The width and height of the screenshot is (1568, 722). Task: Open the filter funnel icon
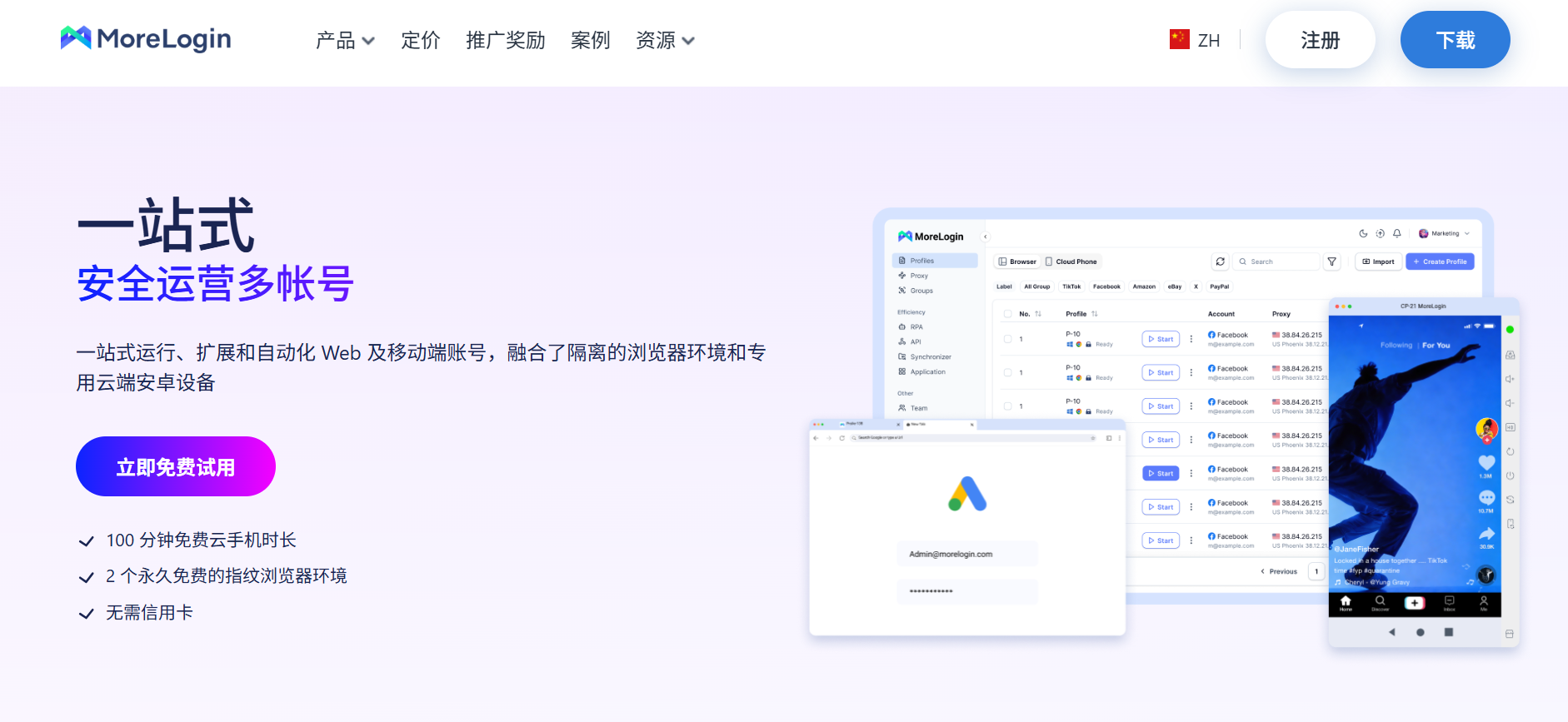[1332, 261]
